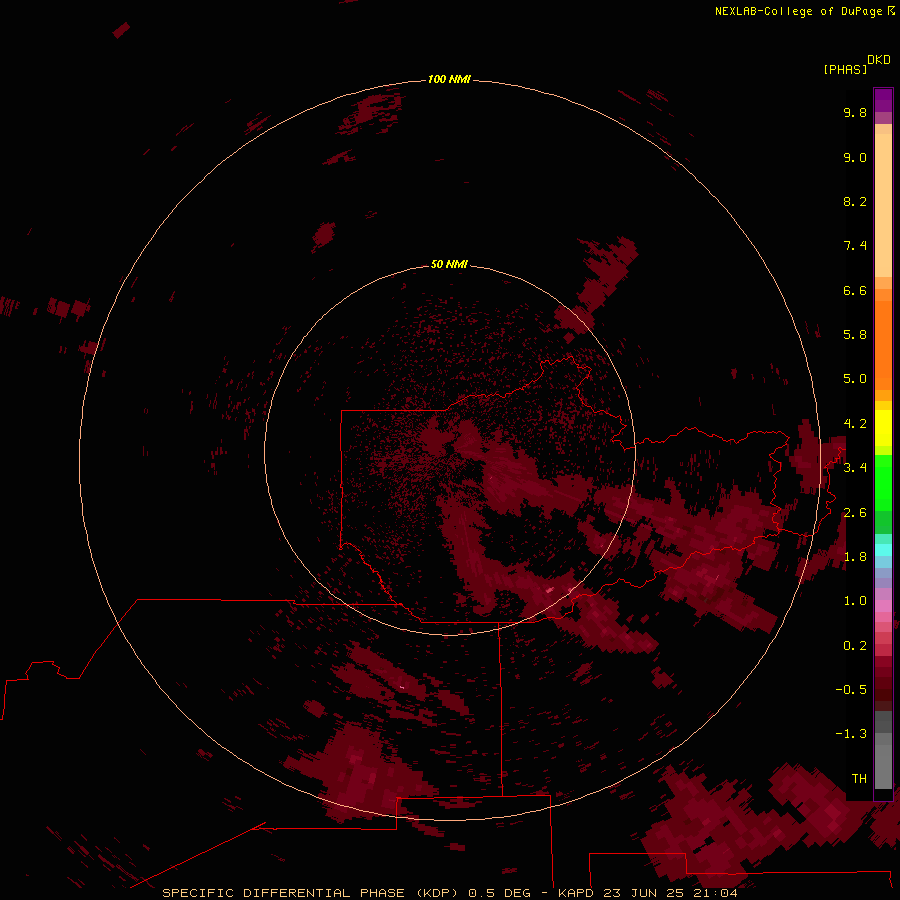Select the 0.2 scale value
The width and height of the screenshot is (900, 900).
pos(855,646)
